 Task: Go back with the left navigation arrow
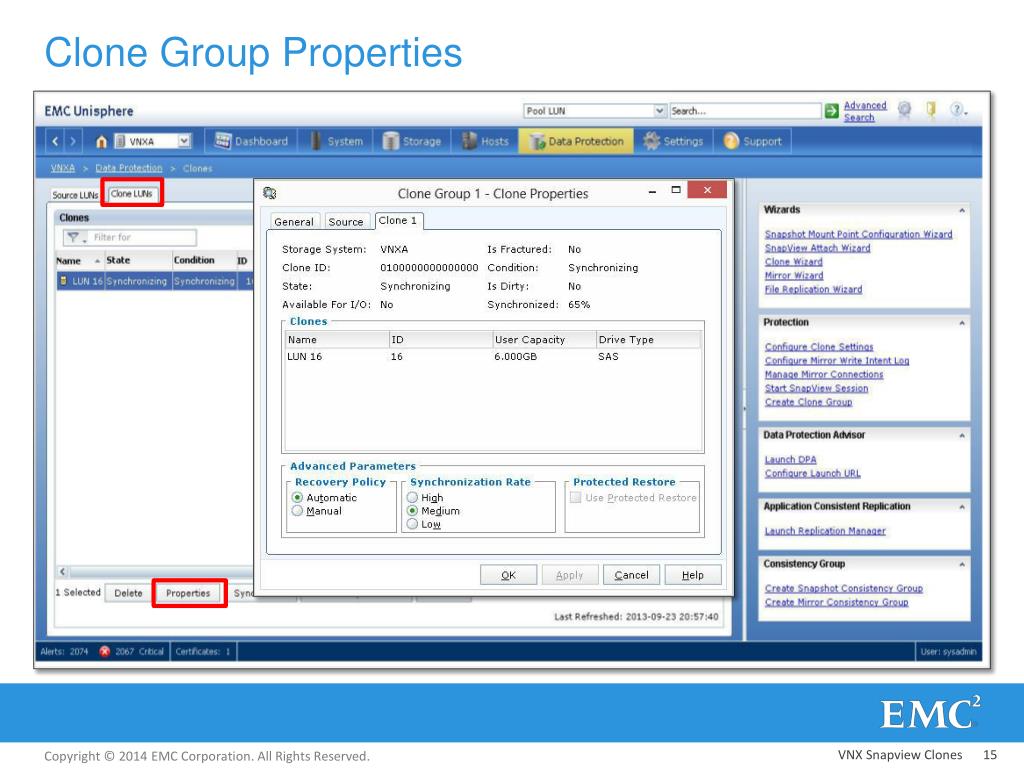[x=56, y=141]
